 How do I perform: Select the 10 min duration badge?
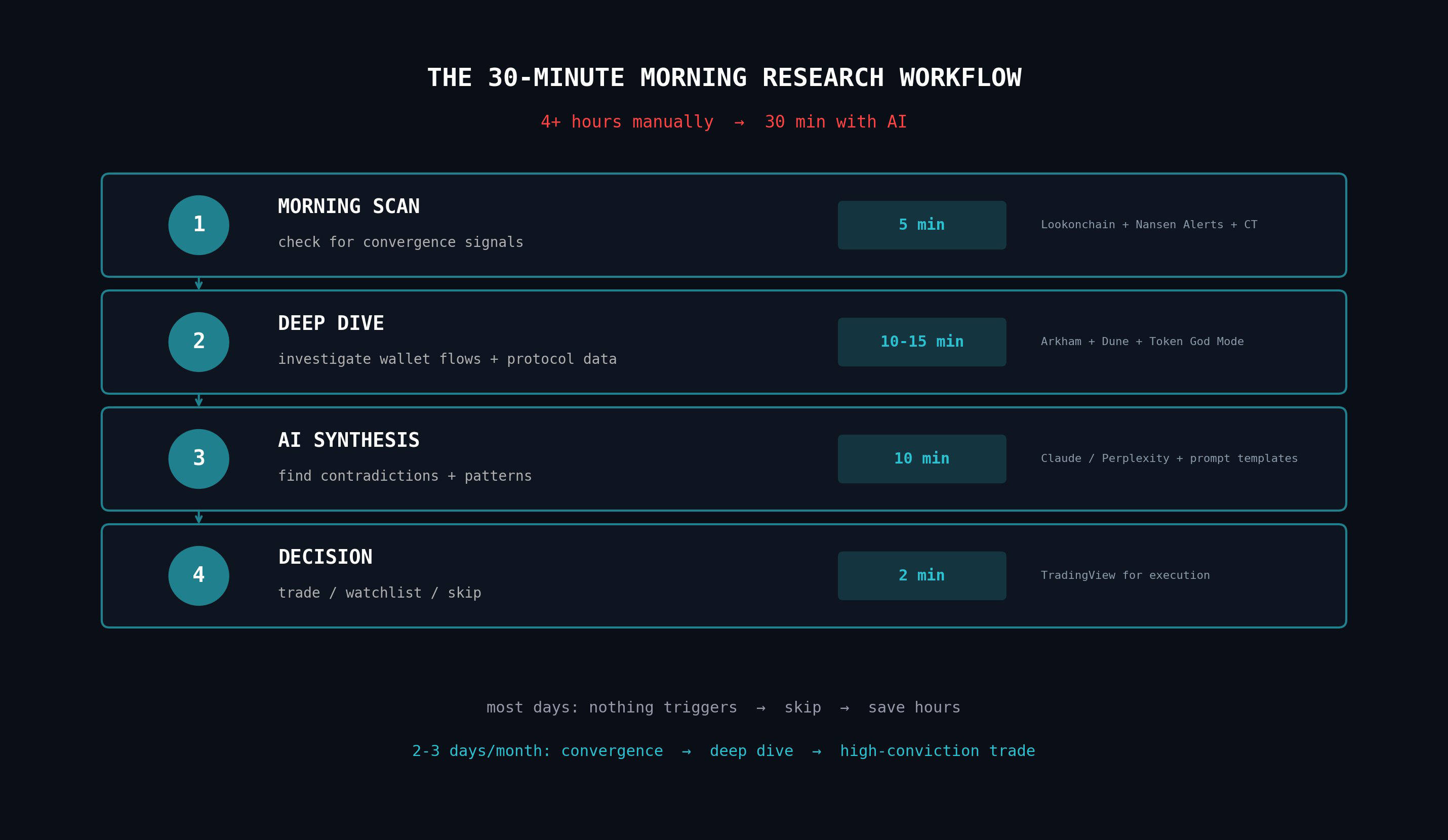[x=921, y=459]
